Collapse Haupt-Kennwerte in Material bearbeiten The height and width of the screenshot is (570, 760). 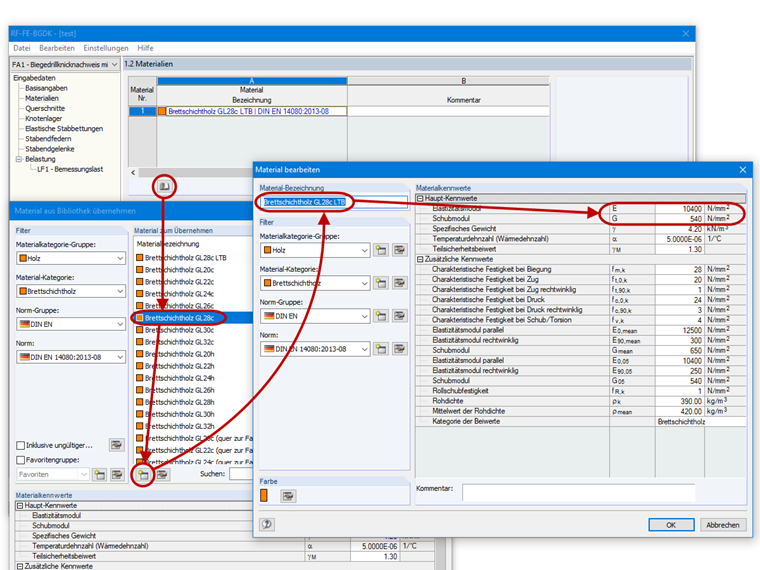[x=420, y=198]
